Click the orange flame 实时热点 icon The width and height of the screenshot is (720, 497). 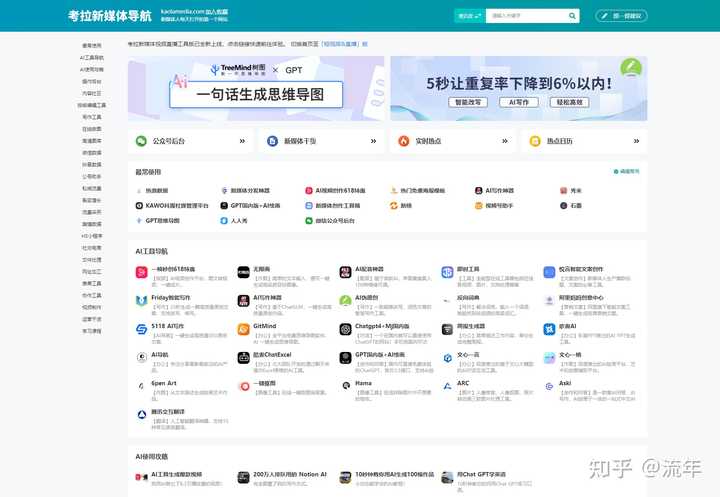pos(404,141)
